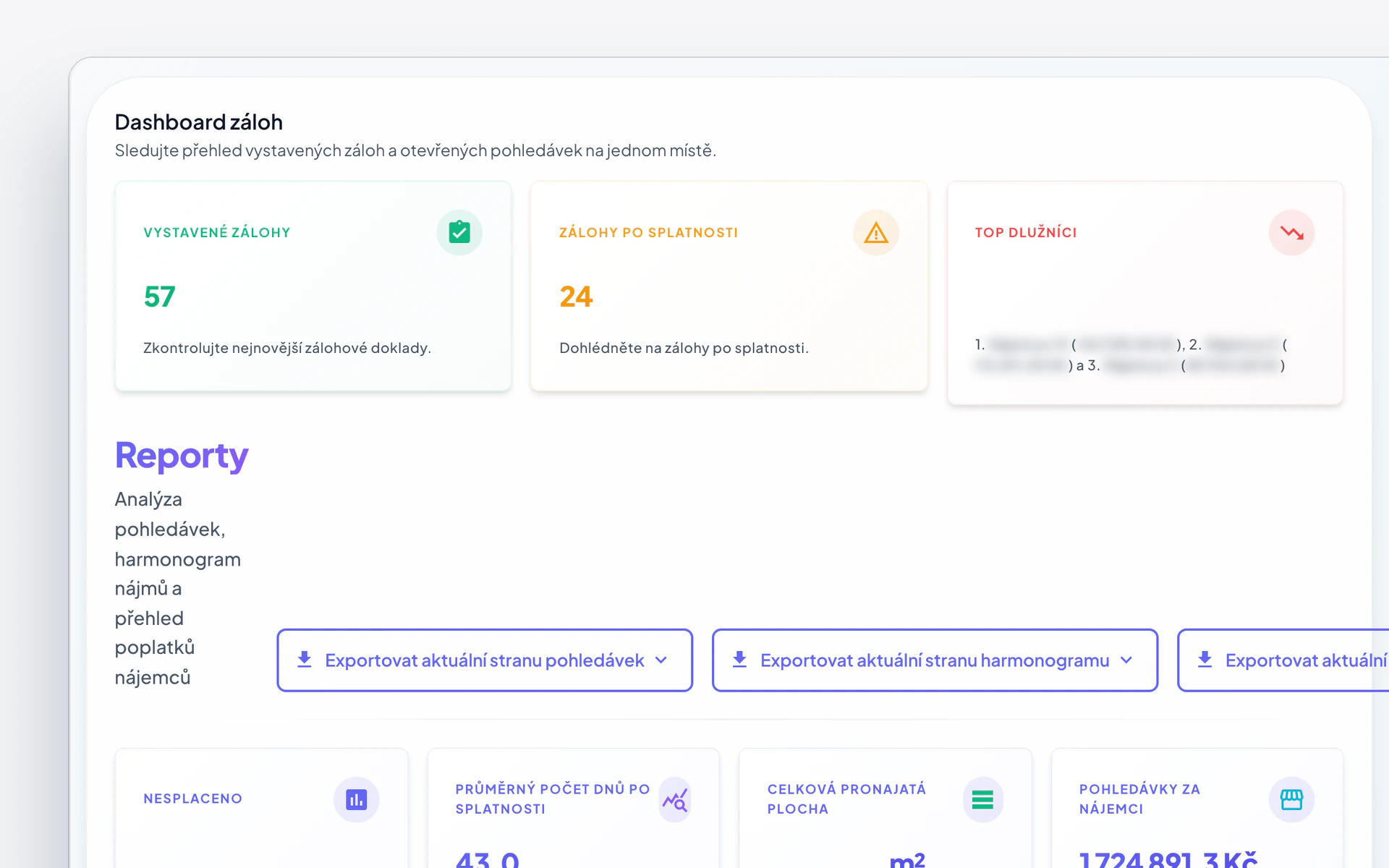
Task: Expand chevron on Exportovat aktuální stranu harmonogramu
Action: coord(1126,660)
